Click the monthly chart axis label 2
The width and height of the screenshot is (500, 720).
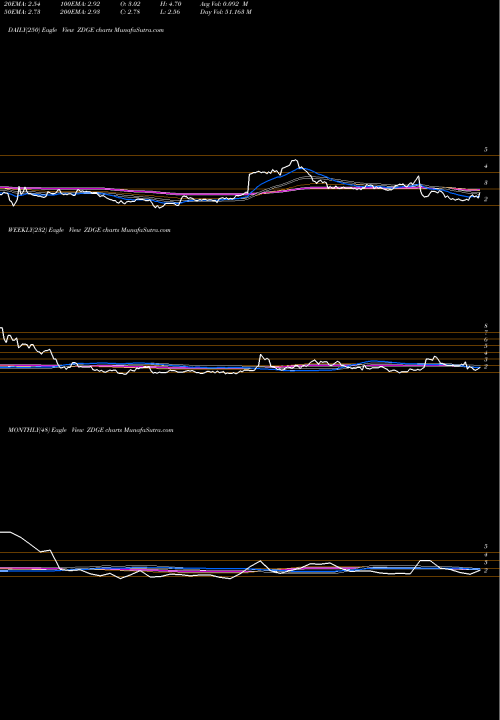tap(485, 571)
